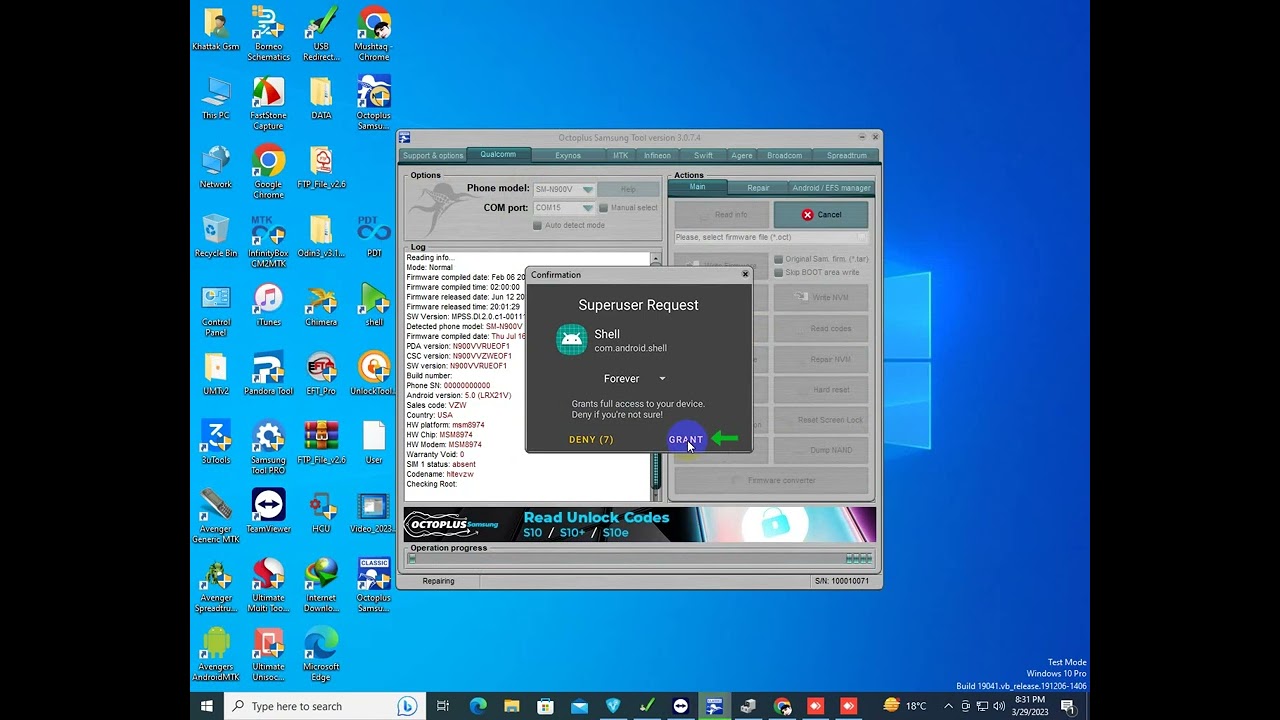1280x720 pixels.
Task: Click the firmware file selection field
Action: click(x=770, y=238)
